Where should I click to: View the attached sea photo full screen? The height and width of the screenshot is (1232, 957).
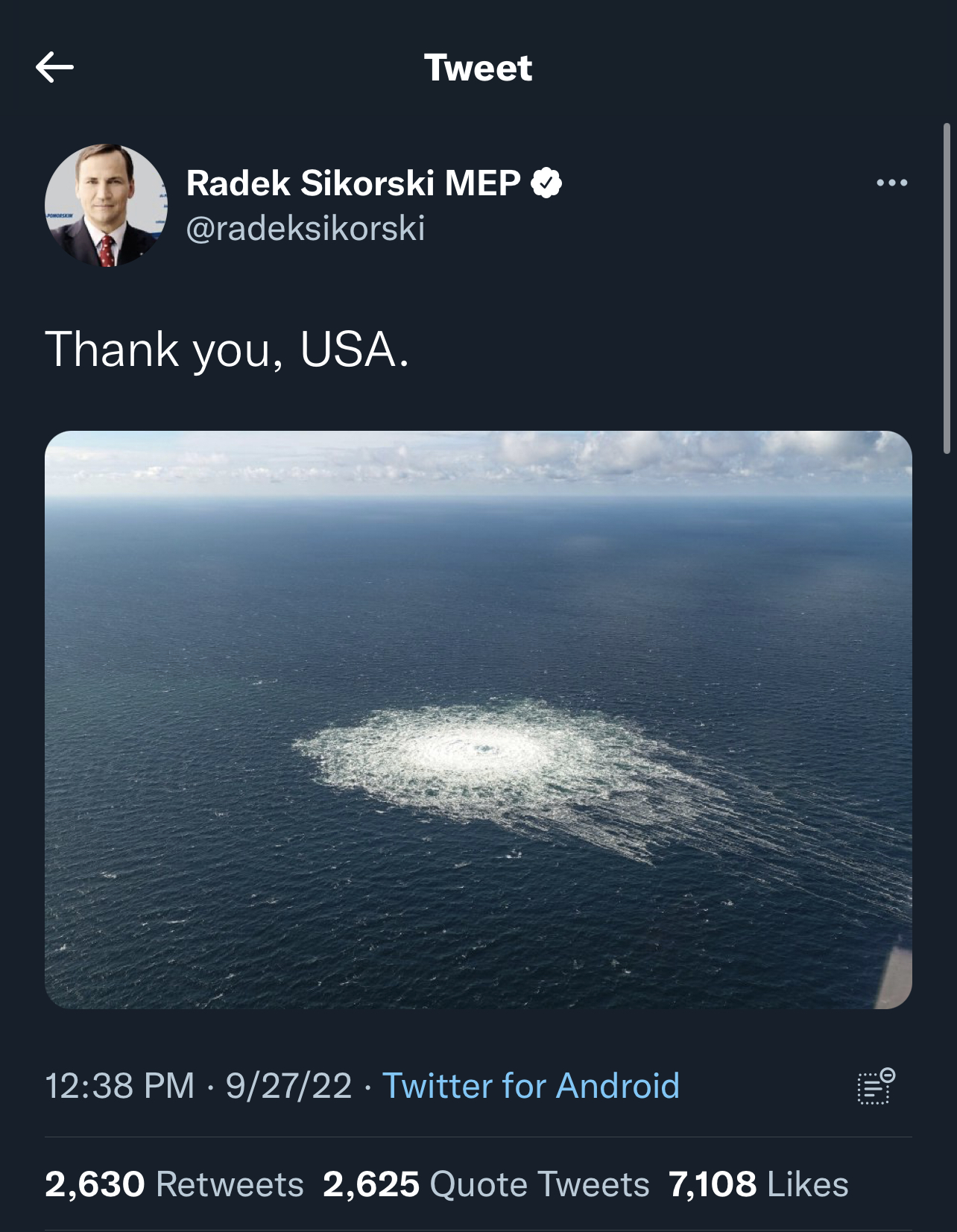479,720
